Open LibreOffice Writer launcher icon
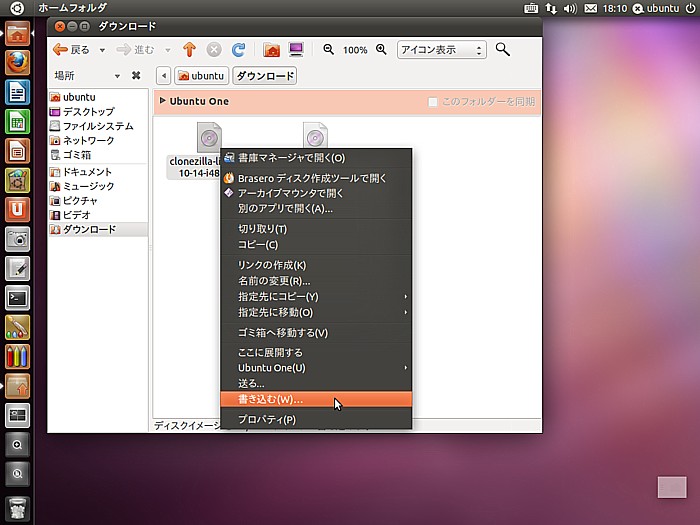The width and height of the screenshot is (700, 525). tap(17, 92)
